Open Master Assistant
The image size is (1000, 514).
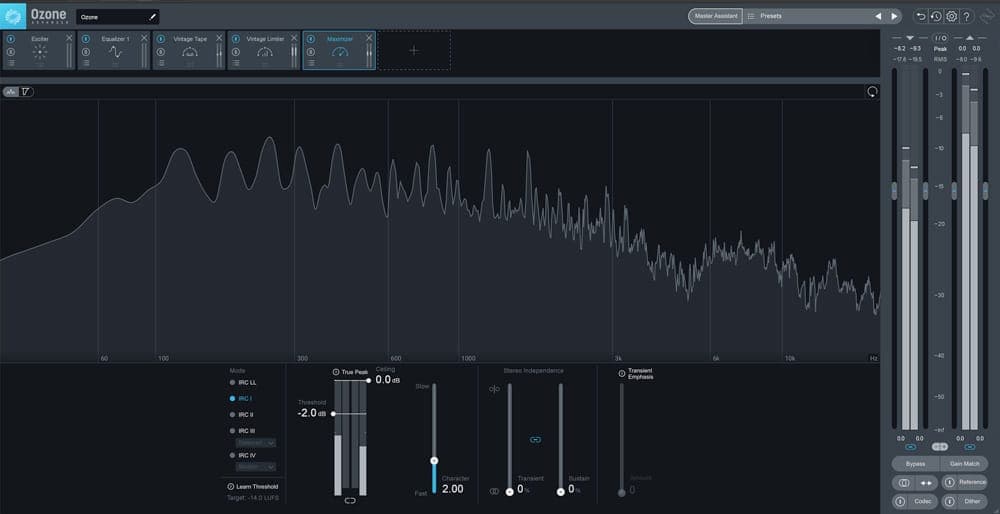716,16
